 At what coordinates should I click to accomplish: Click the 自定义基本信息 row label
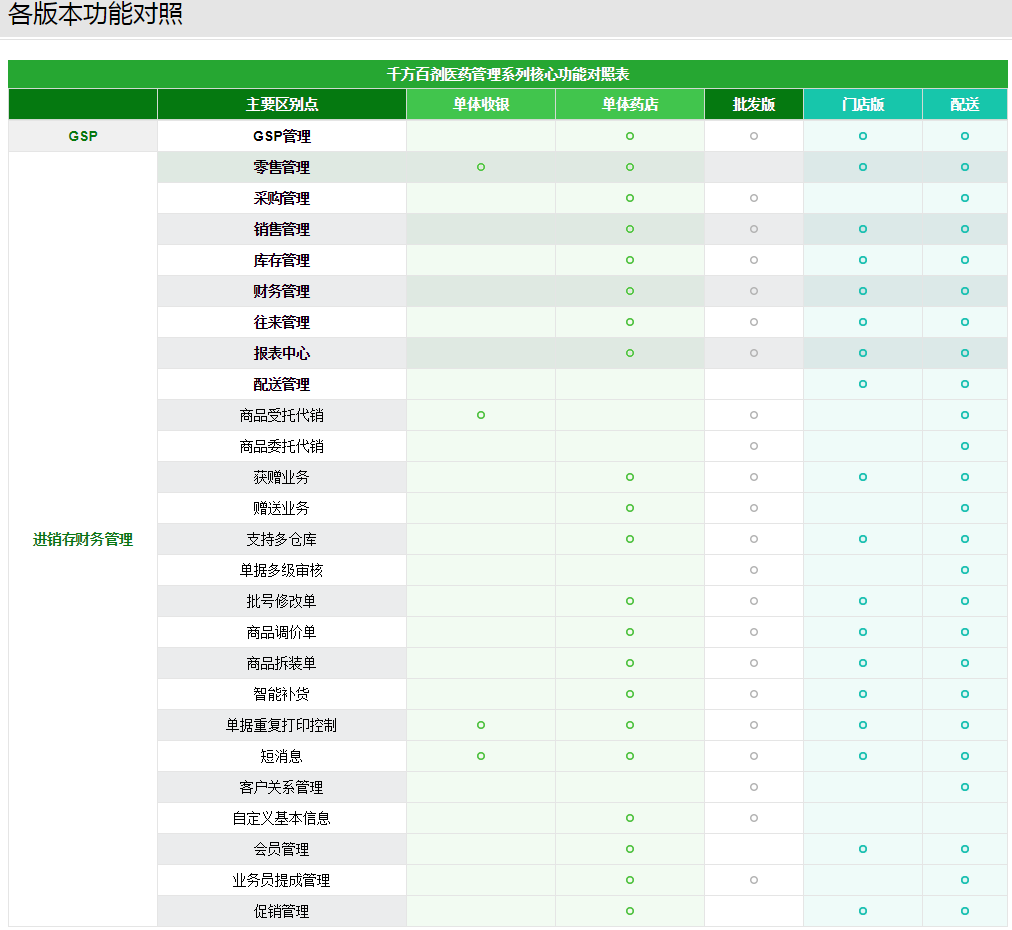click(x=281, y=818)
